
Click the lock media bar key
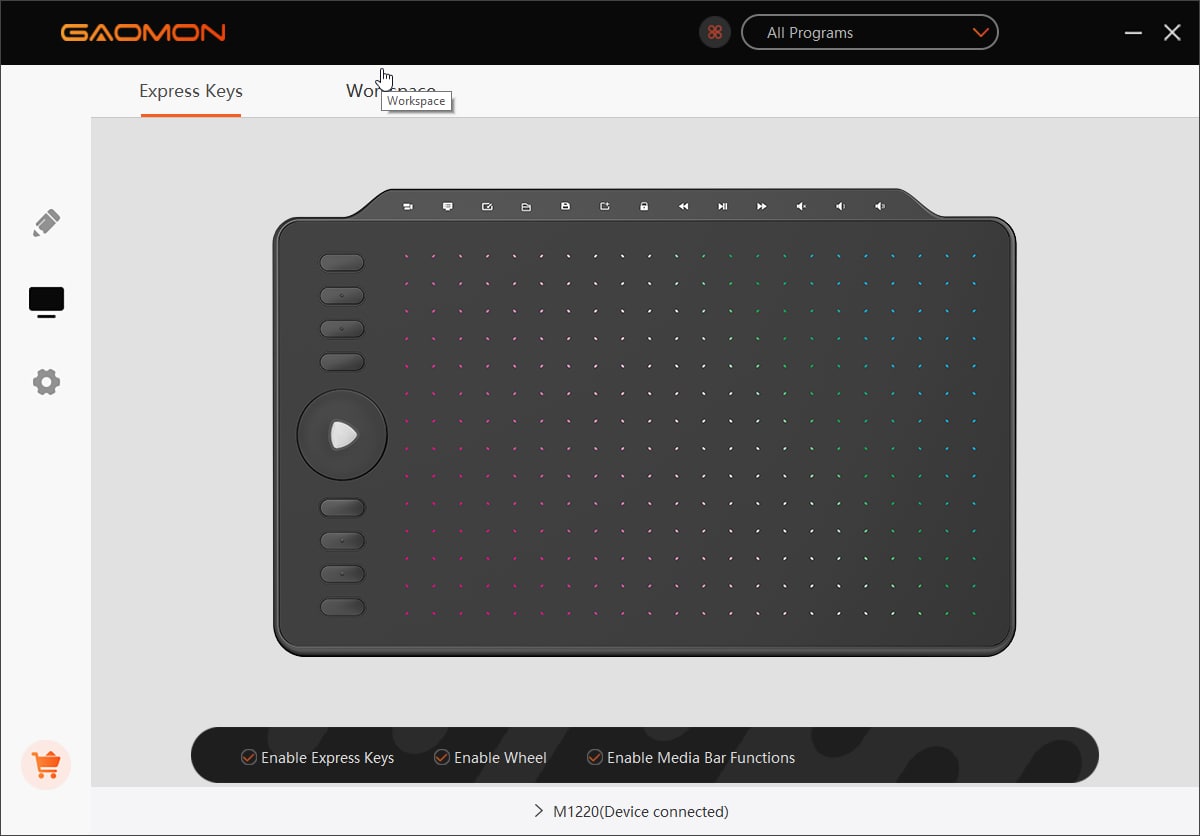coord(644,206)
